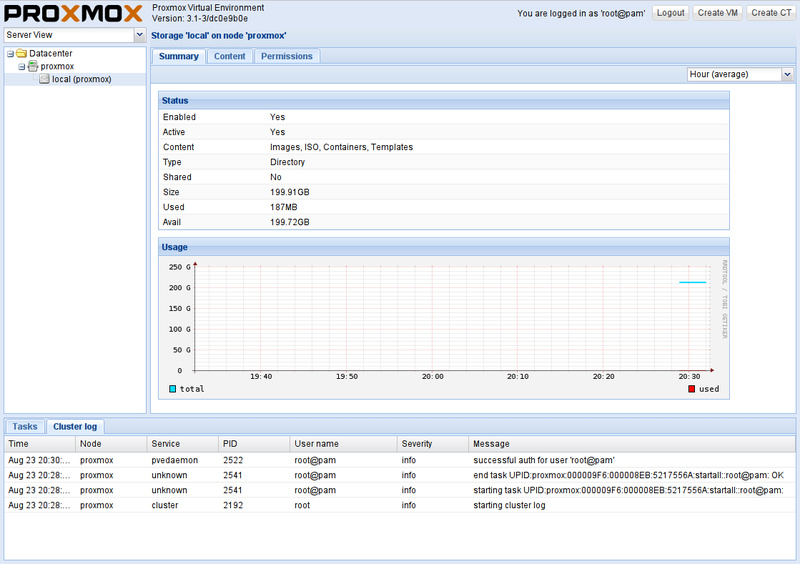Open the Server View dropdown arrow
Screen dimensions: 800x564
click(140, 35)
